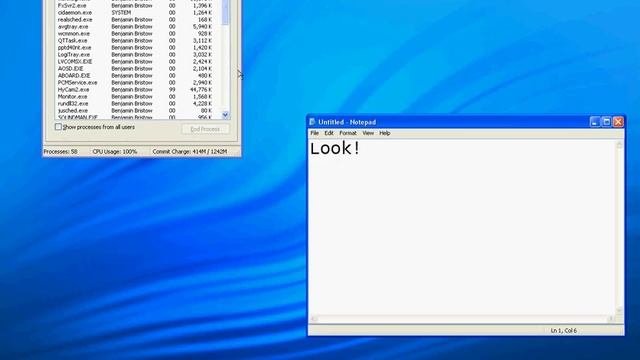Select the AOSD.EXE process row
Viewport: 640px width, 360px height.
(x=139, y=68)
